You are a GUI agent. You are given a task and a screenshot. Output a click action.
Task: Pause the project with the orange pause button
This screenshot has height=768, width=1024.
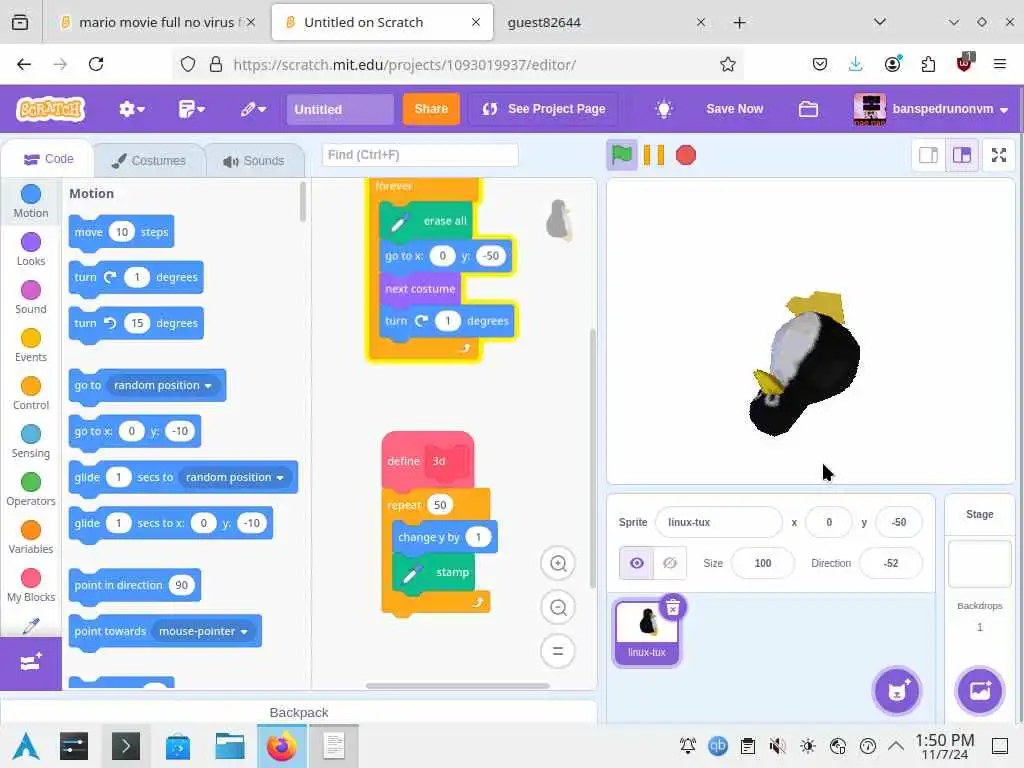pyautogui.click(x=654, y=155)
